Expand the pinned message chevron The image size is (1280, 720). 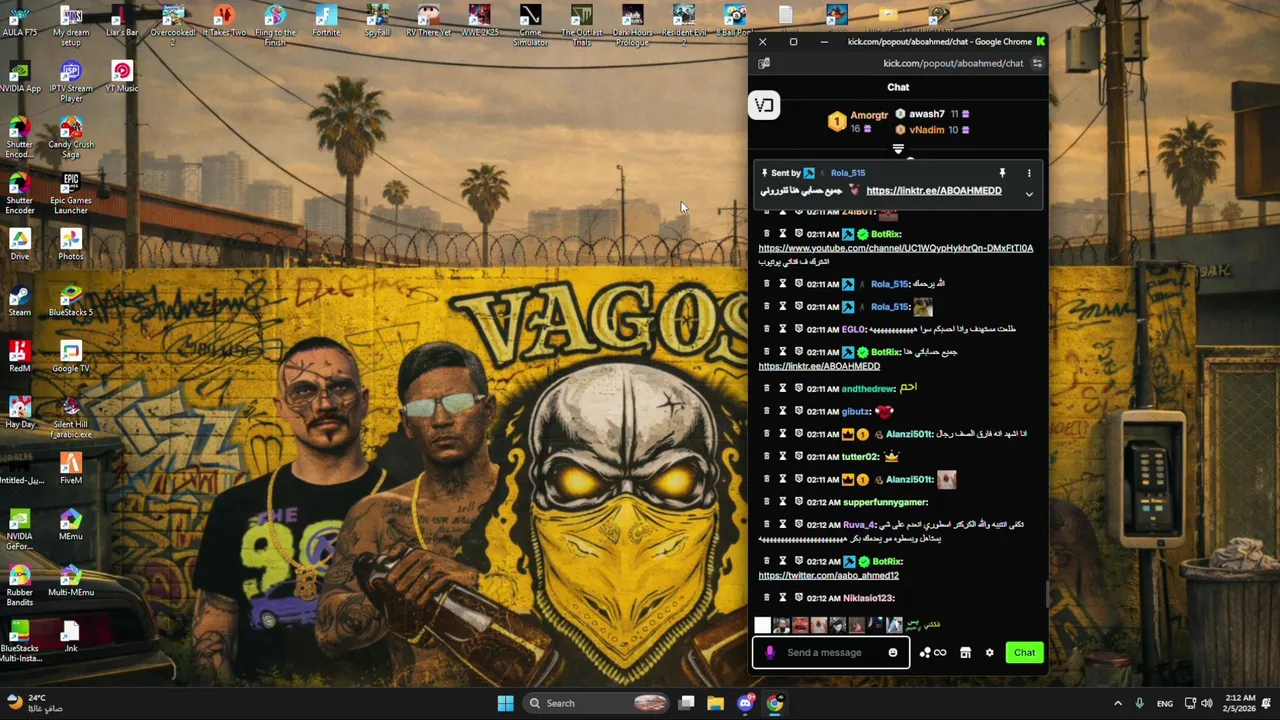[x=1029, y=194]
